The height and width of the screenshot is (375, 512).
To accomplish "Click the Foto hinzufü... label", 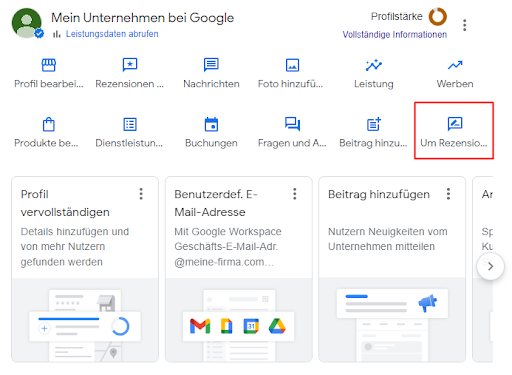I will pos(290,84).
